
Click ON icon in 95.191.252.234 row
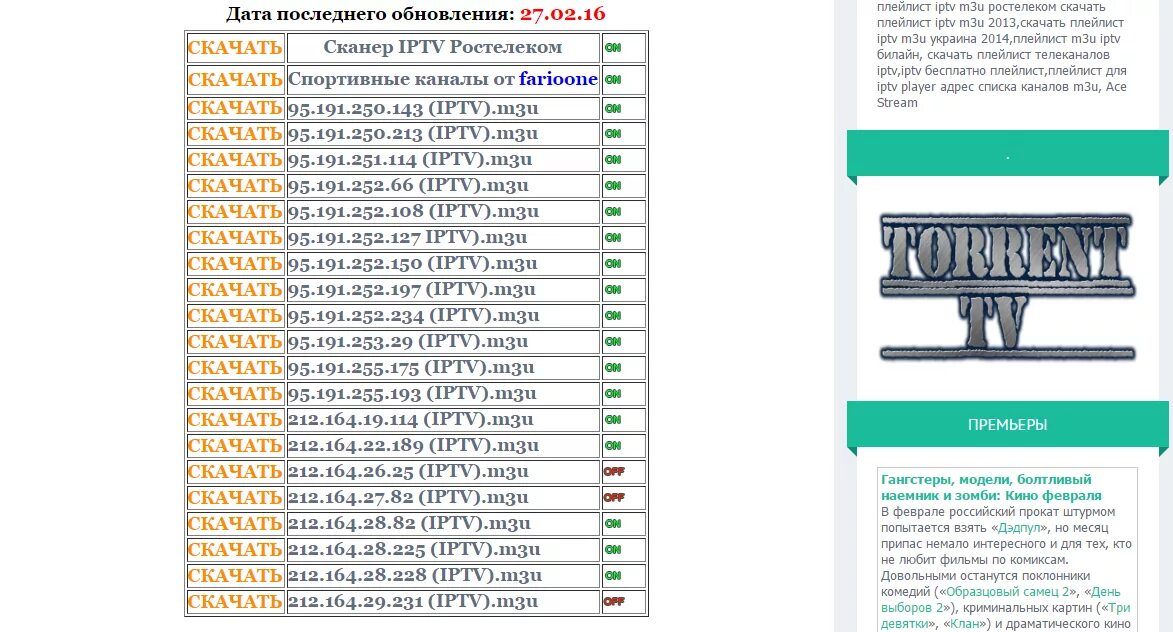pos(613,316)
